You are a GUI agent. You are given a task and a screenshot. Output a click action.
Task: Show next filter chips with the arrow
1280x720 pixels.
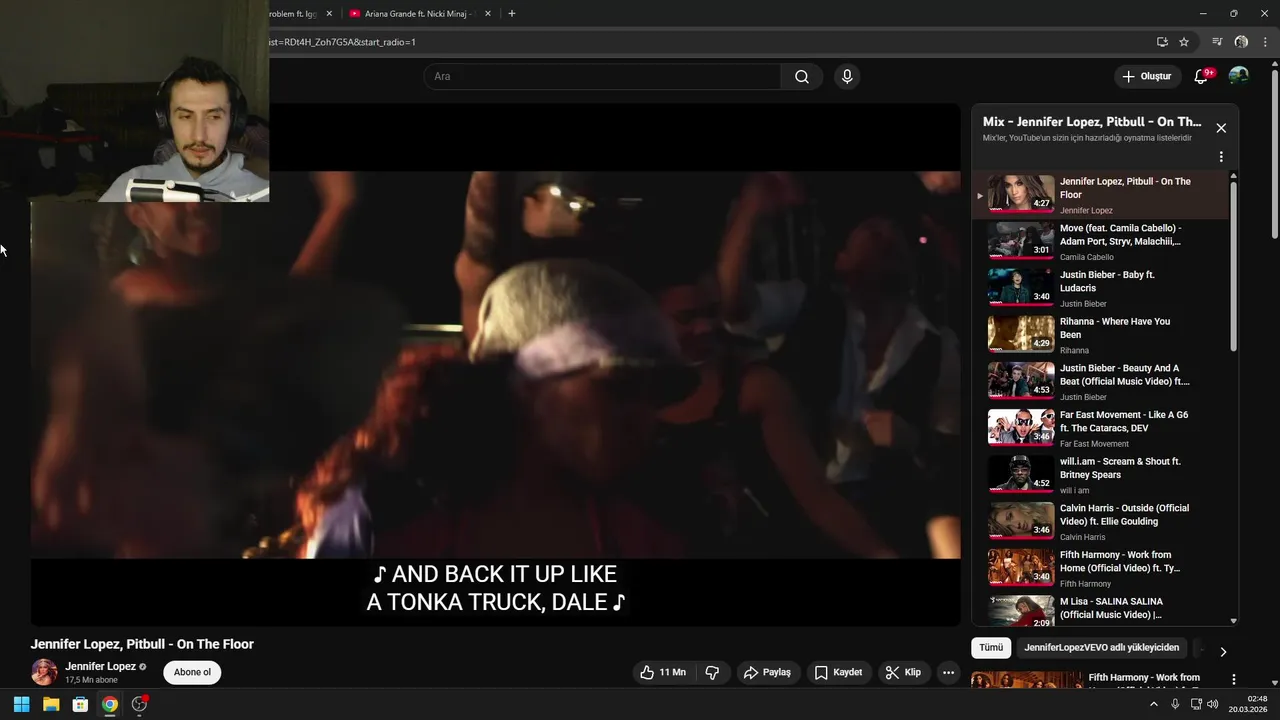(x=1223, y=652)
